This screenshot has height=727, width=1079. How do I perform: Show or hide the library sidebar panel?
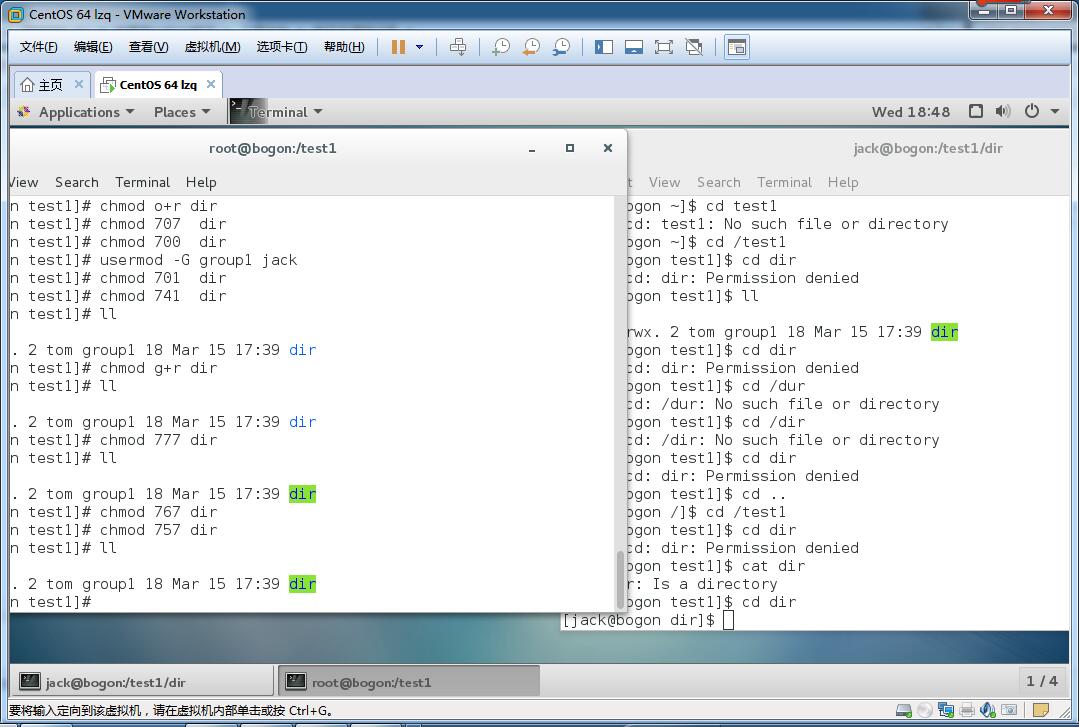[x=603, y=47]
